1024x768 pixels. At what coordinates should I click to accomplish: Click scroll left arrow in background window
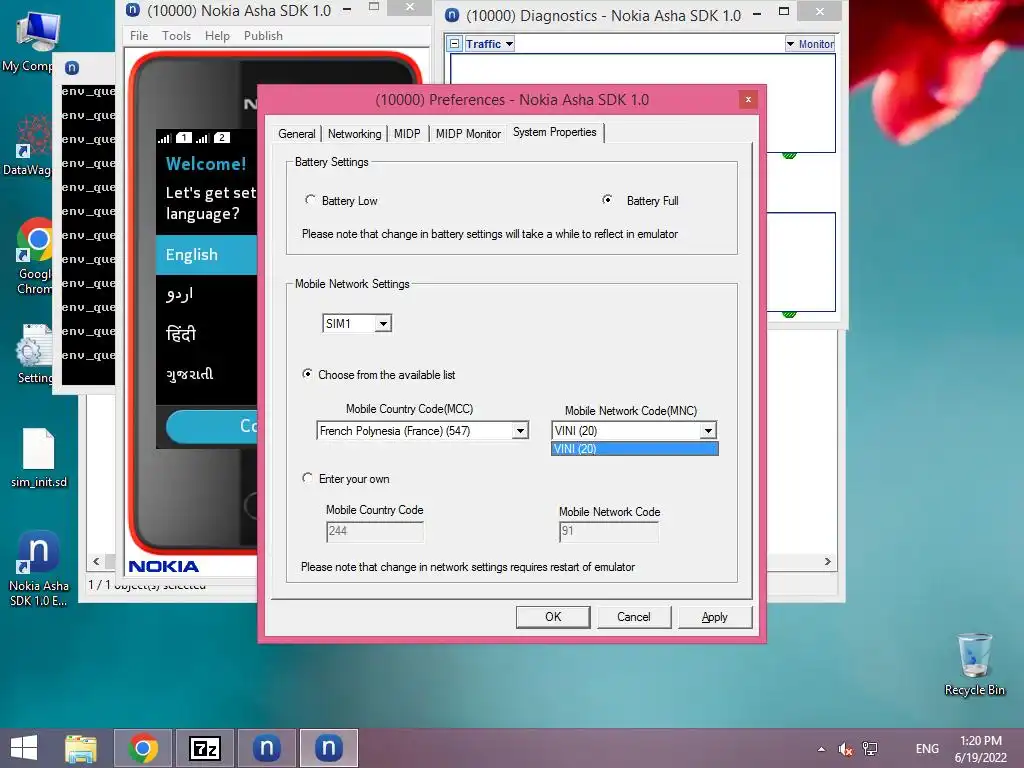(x=96, y=562)
